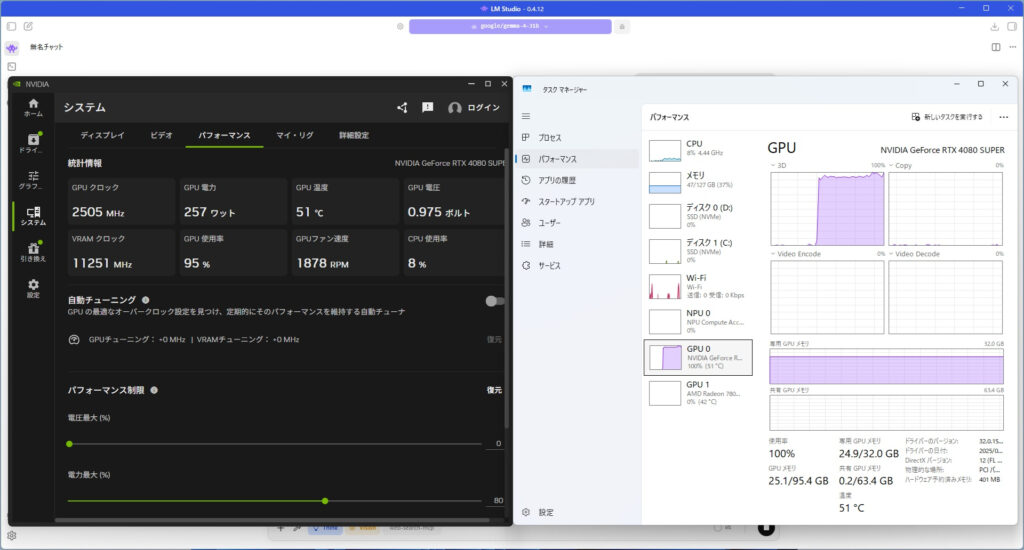The width and height of the screenshot is (1024, 550).
Task: Select スタートアップ アプリ in Task Manager
Action: [x=566, y=201]
